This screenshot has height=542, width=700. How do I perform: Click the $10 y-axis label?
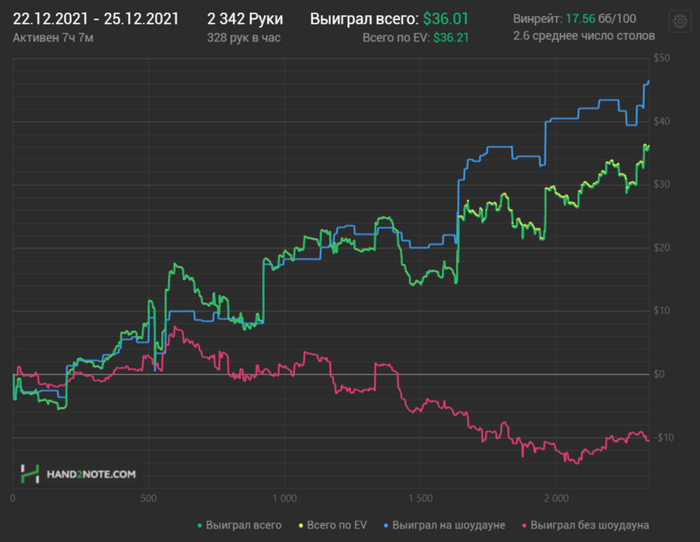click(662, 311)
